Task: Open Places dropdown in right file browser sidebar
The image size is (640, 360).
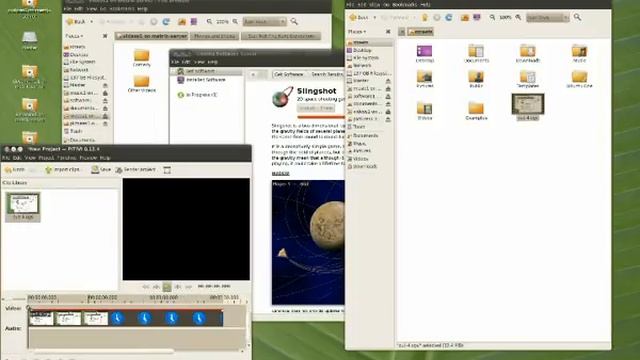Action: (x=357, y=32)
